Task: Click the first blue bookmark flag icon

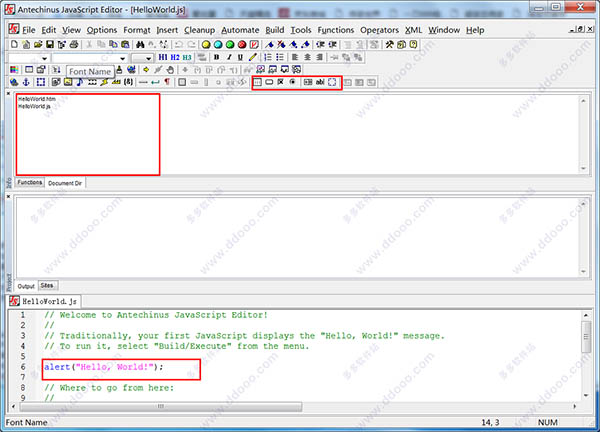Action: coord(269,44)
